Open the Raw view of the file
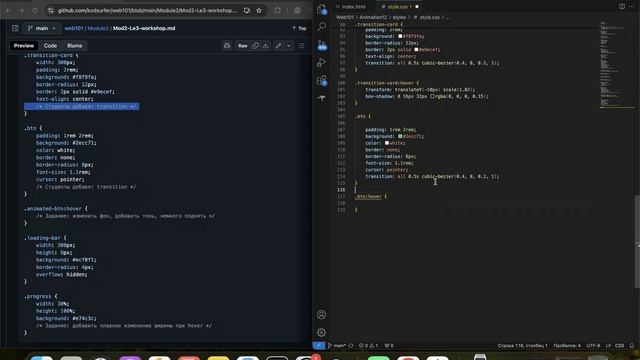 click(x=242, y=46)
